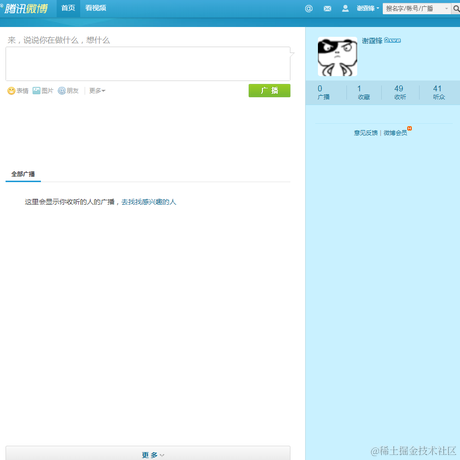Screen dimensions: 460x460
Task: Insert an emoticon with 表情 icon
Action: pos(18,91)
